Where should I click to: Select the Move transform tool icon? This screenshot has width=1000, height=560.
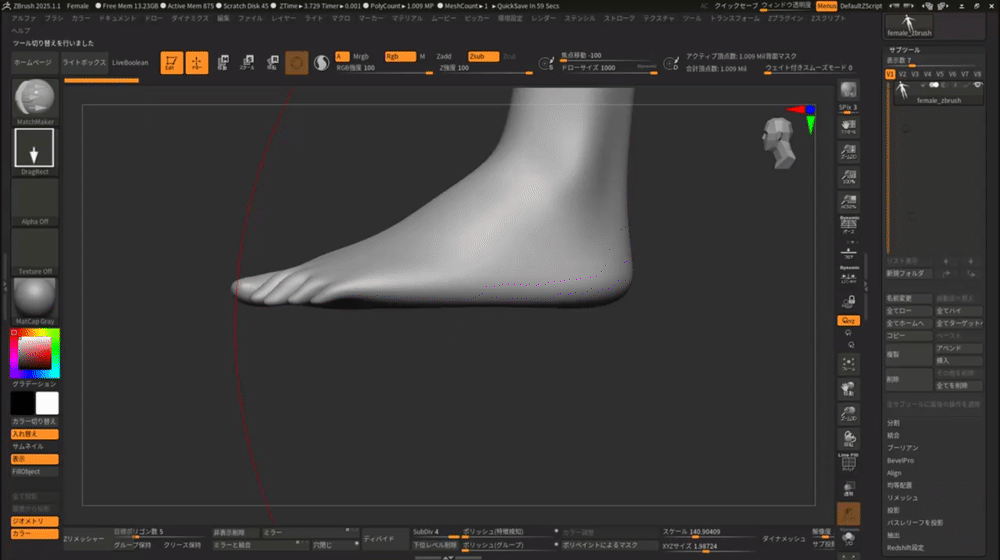click(x=222, y=63)
